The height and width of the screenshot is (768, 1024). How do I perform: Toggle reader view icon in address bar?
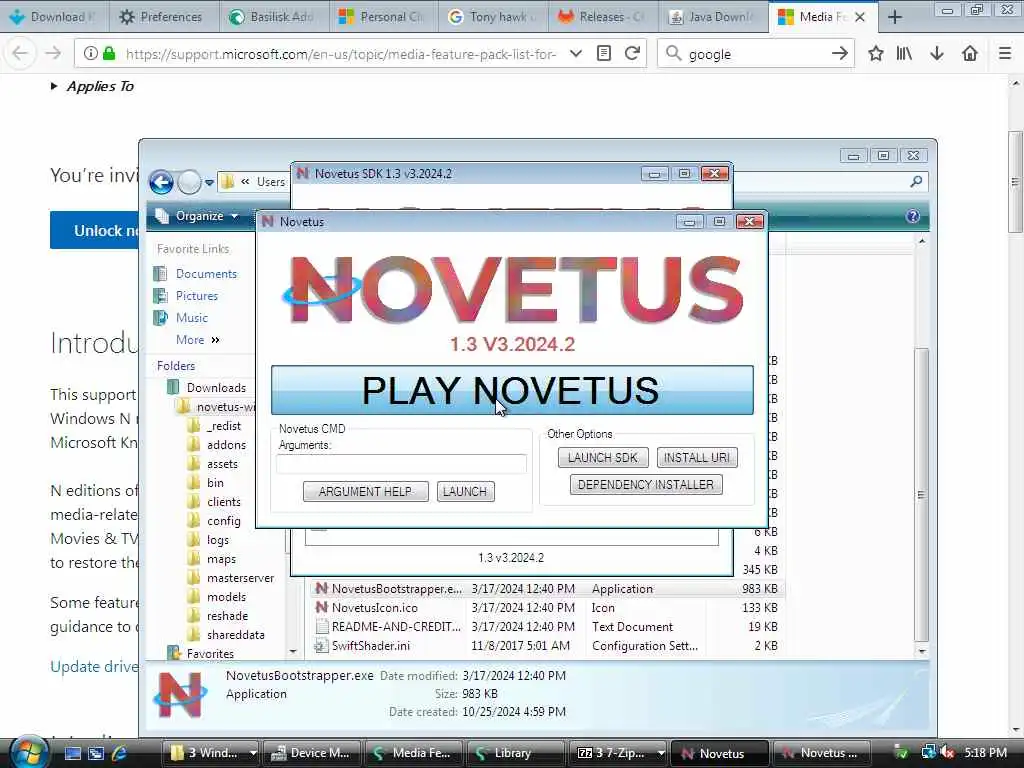pos(604,54)
